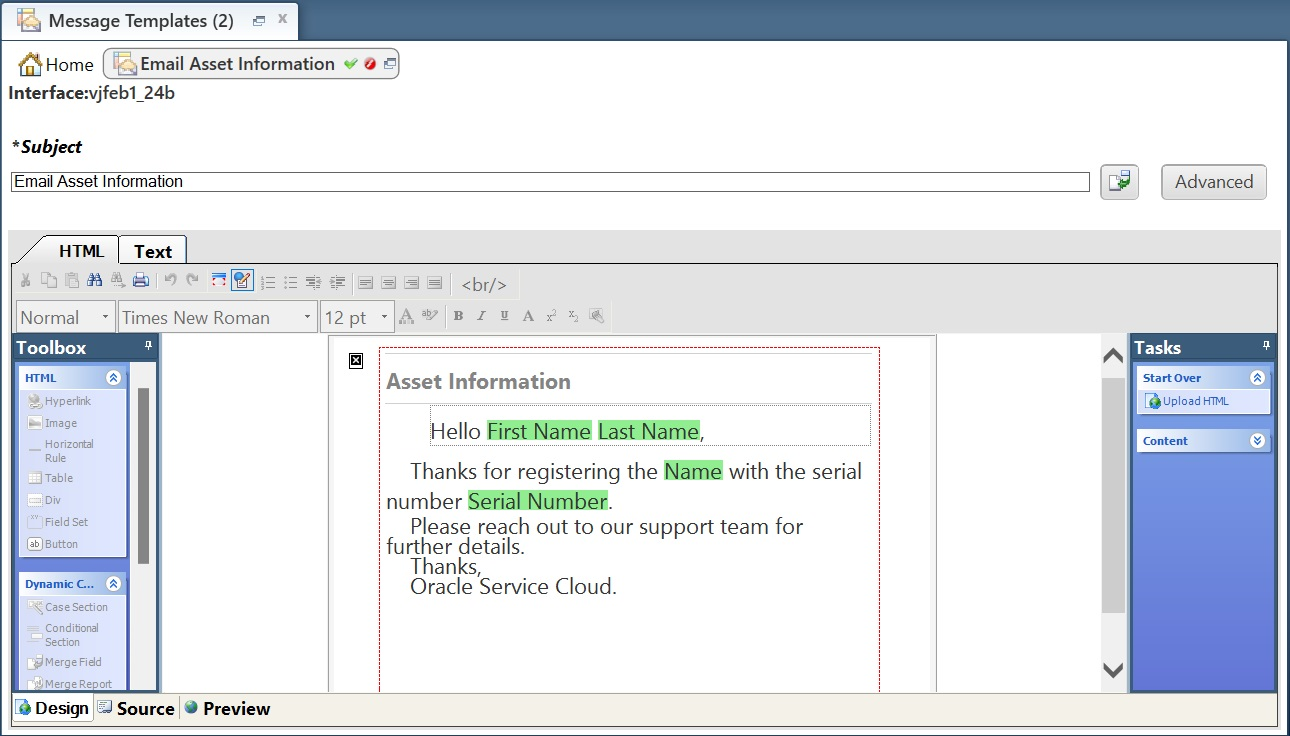Screen dimensions: 1290x736
Task: Toggle italic text formatting
Action: tap(481, 316)
